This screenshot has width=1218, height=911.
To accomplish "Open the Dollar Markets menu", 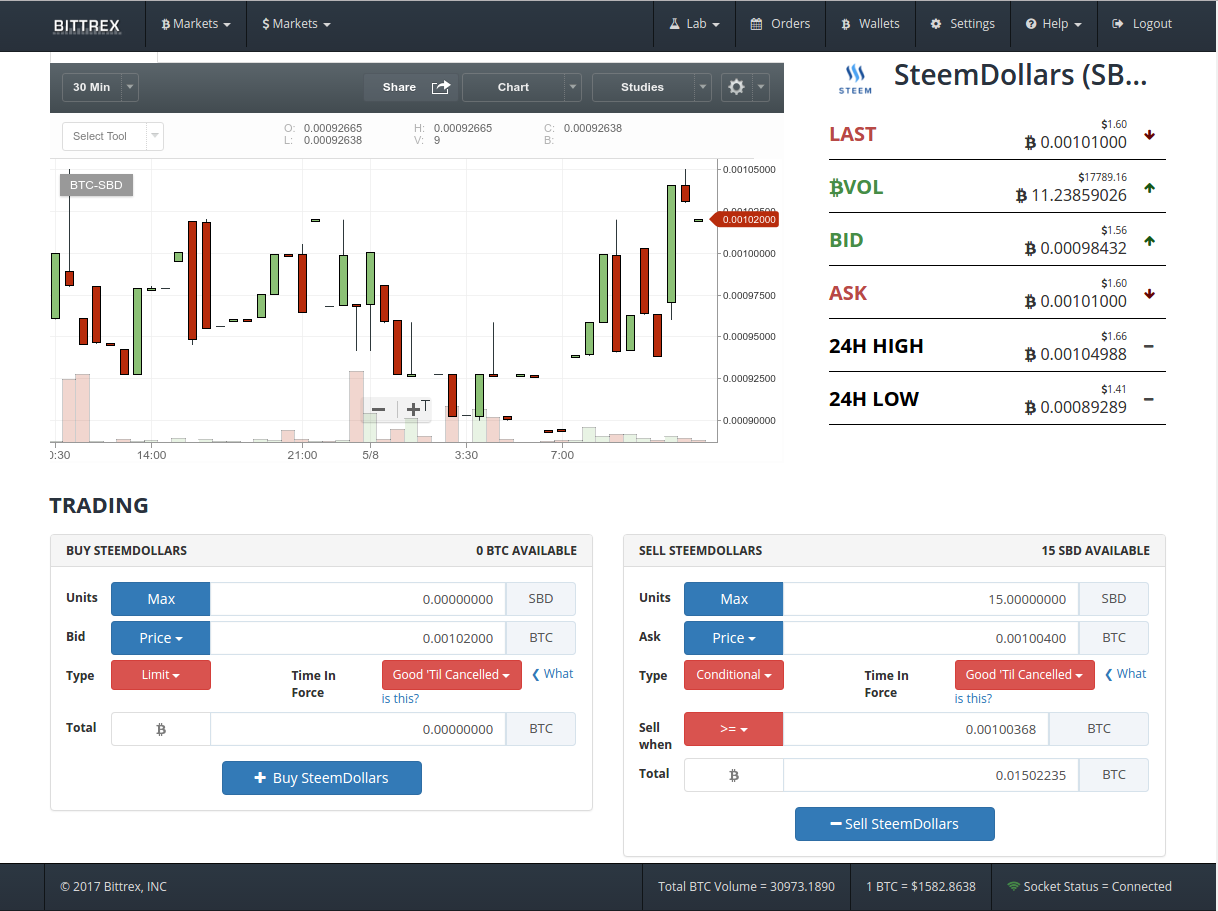I will pyautogui.click(x=296, y=24).
